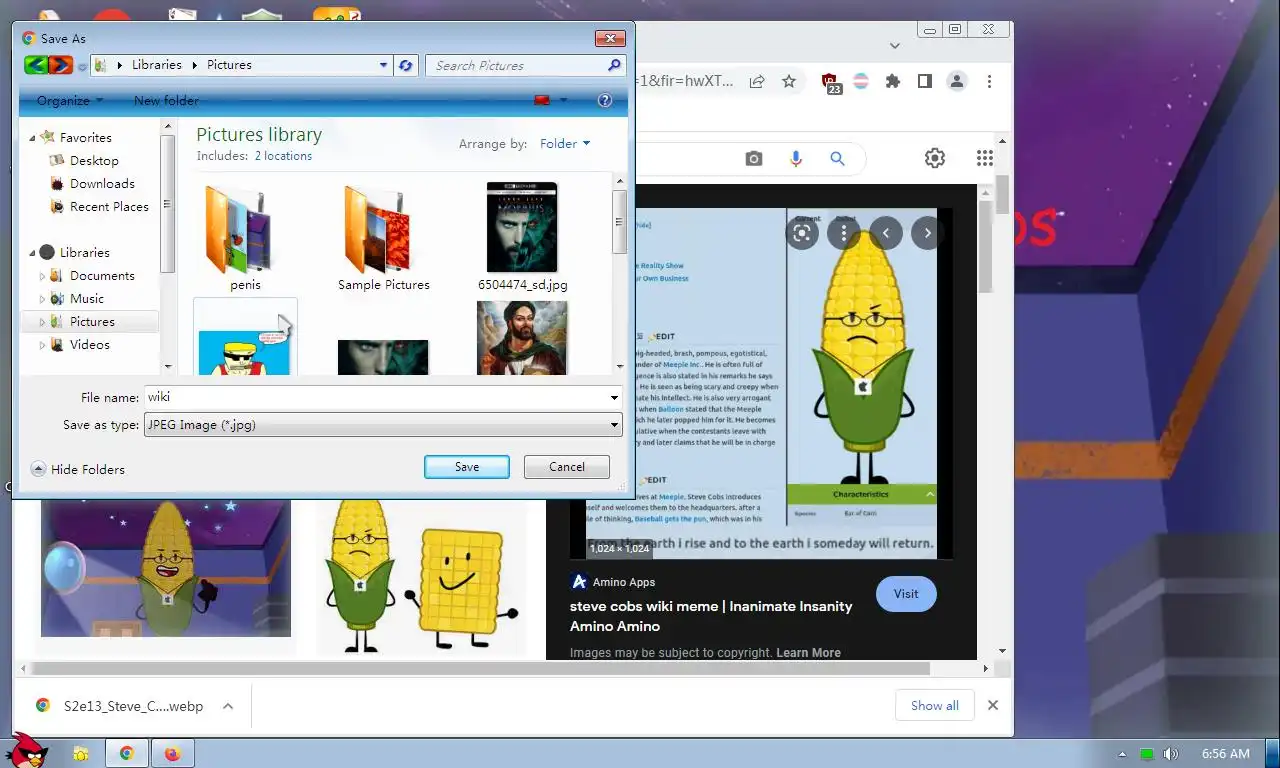Collapse with Hide Folders

tap(78, 469)
